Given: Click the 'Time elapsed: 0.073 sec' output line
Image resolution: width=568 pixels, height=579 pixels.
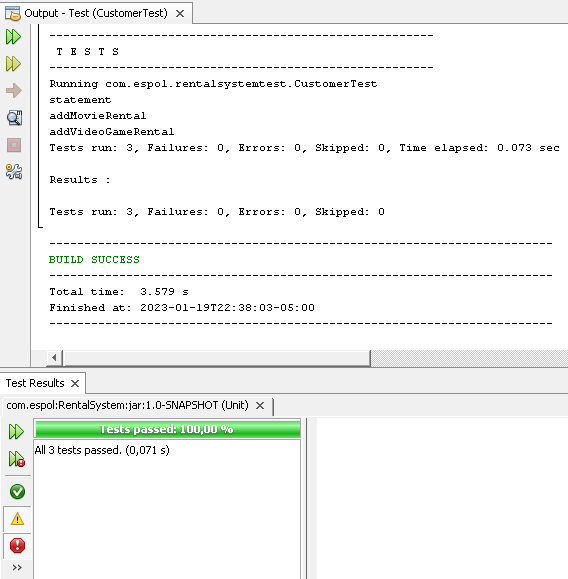Looking at the screenshot, I should point(304,148).
